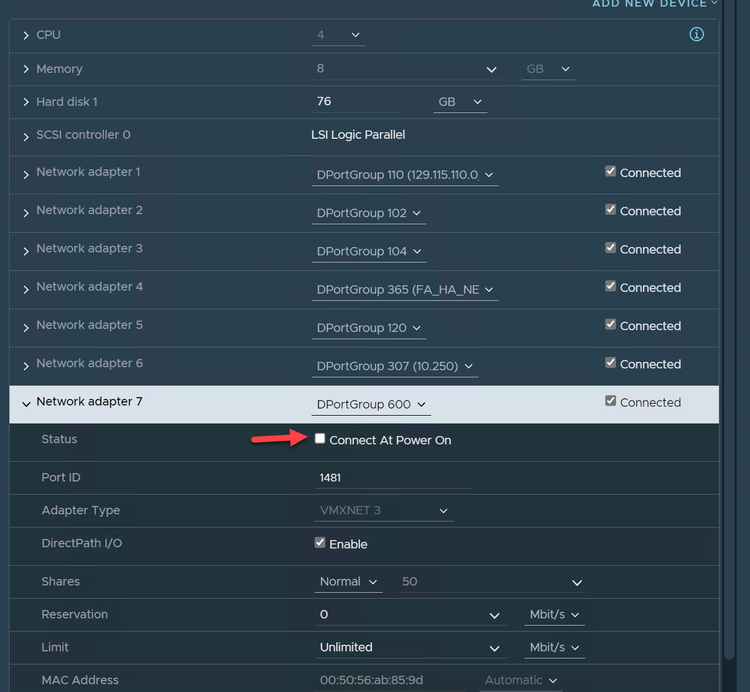Open the Add New Device menu

[655, 4]
